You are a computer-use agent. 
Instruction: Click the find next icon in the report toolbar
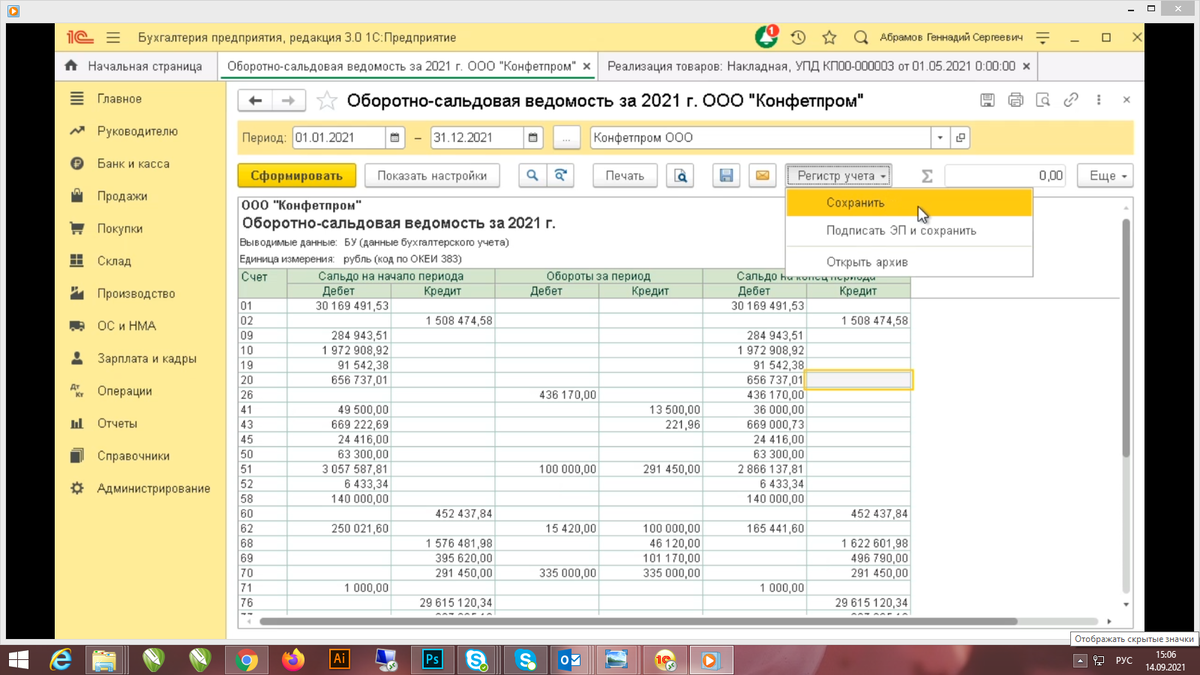(560, 176)
